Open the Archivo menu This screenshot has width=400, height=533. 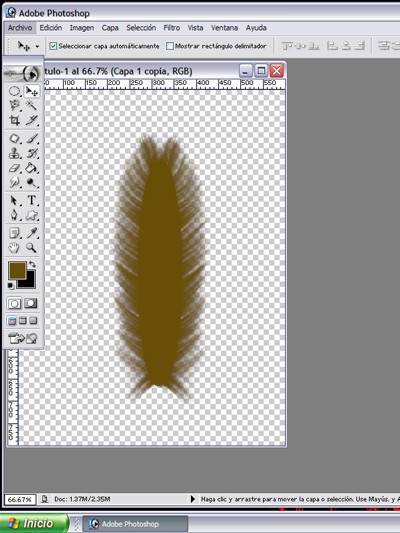(20, 28)
